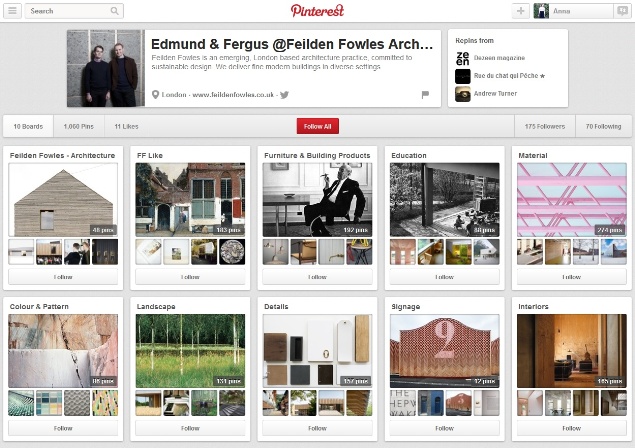The height and width of the screenshot is (448, 635).
Task: Click the search magnifier icon
Action: tap(115, 11)
